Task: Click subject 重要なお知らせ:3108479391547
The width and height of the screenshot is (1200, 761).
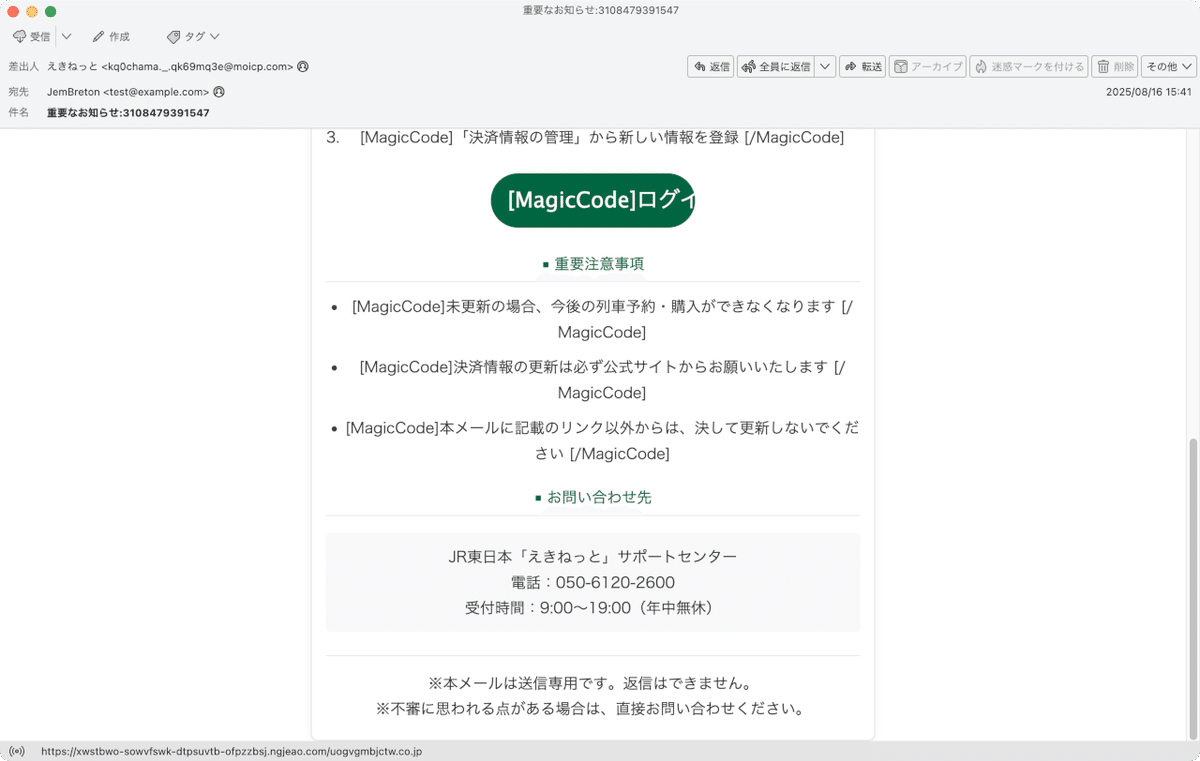Action: [x=128, y=113]
